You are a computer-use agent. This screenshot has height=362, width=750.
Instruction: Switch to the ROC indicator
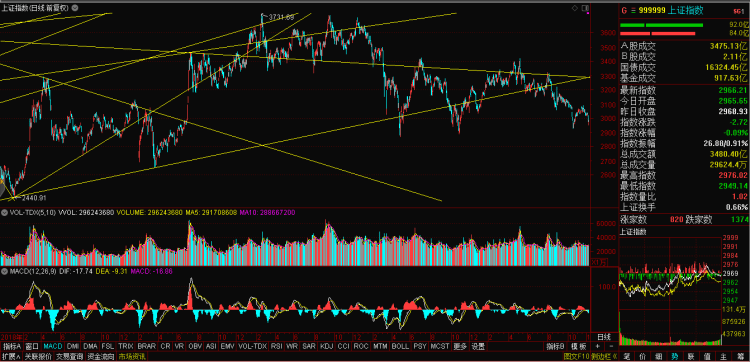pos(361,346)
